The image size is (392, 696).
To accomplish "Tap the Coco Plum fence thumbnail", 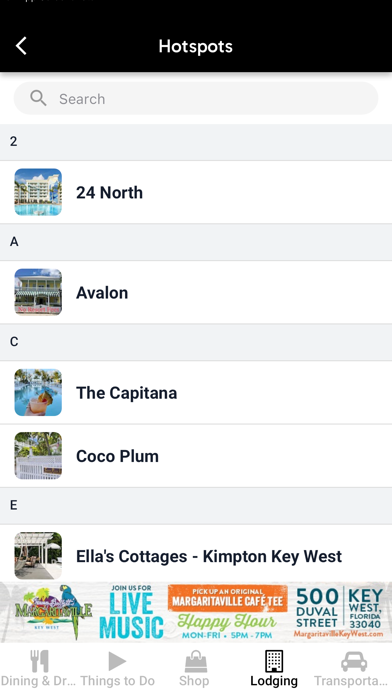I will (38, 456).
